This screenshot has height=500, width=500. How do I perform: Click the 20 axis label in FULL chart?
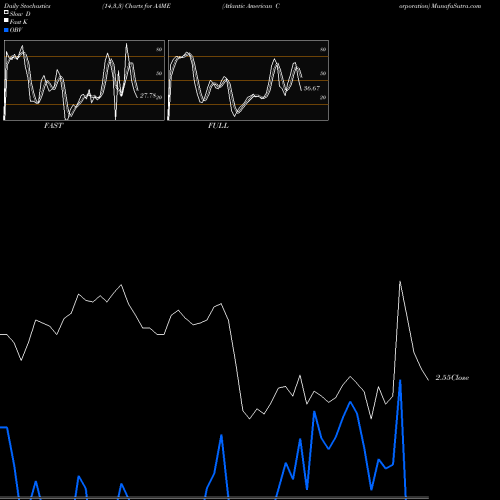tap(323, 97)
